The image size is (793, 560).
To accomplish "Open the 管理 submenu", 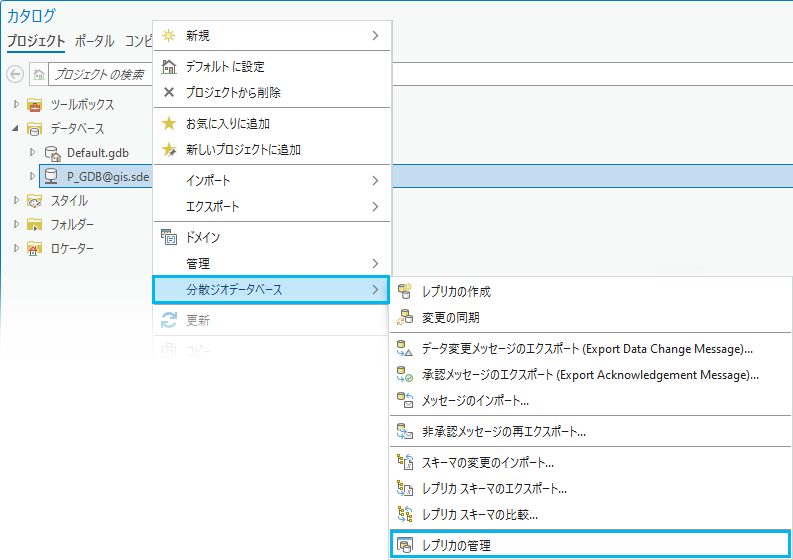I will click(272, 264).
